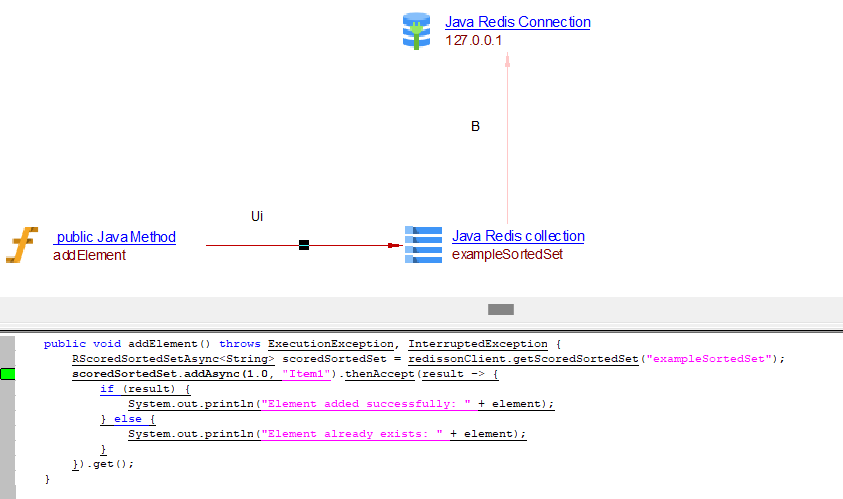The height and width of the screenshot is (499, 843).
Task: Click the green bookmark marker in code gutter
Action: [x=8, y=374]
